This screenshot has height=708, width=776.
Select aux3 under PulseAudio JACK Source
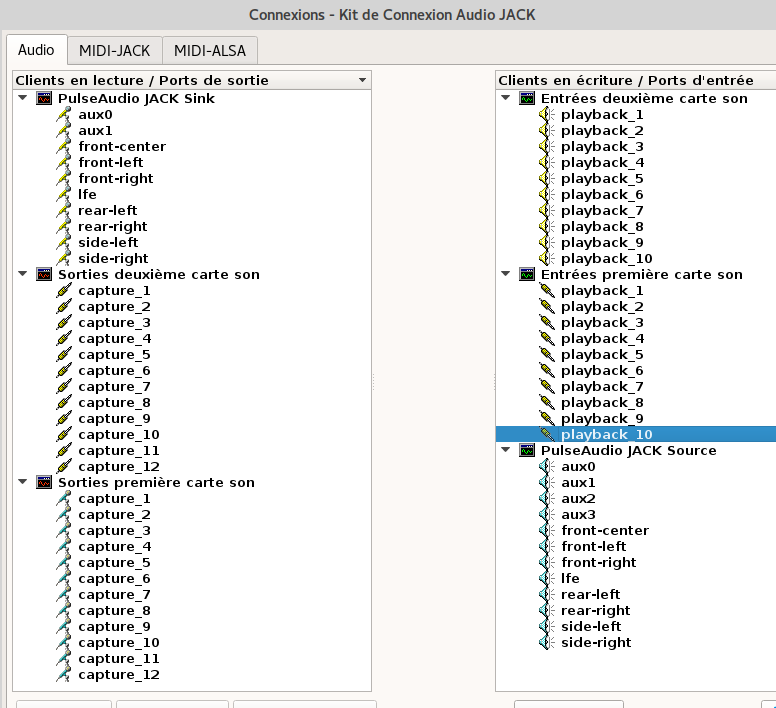(x=579, y=515)
